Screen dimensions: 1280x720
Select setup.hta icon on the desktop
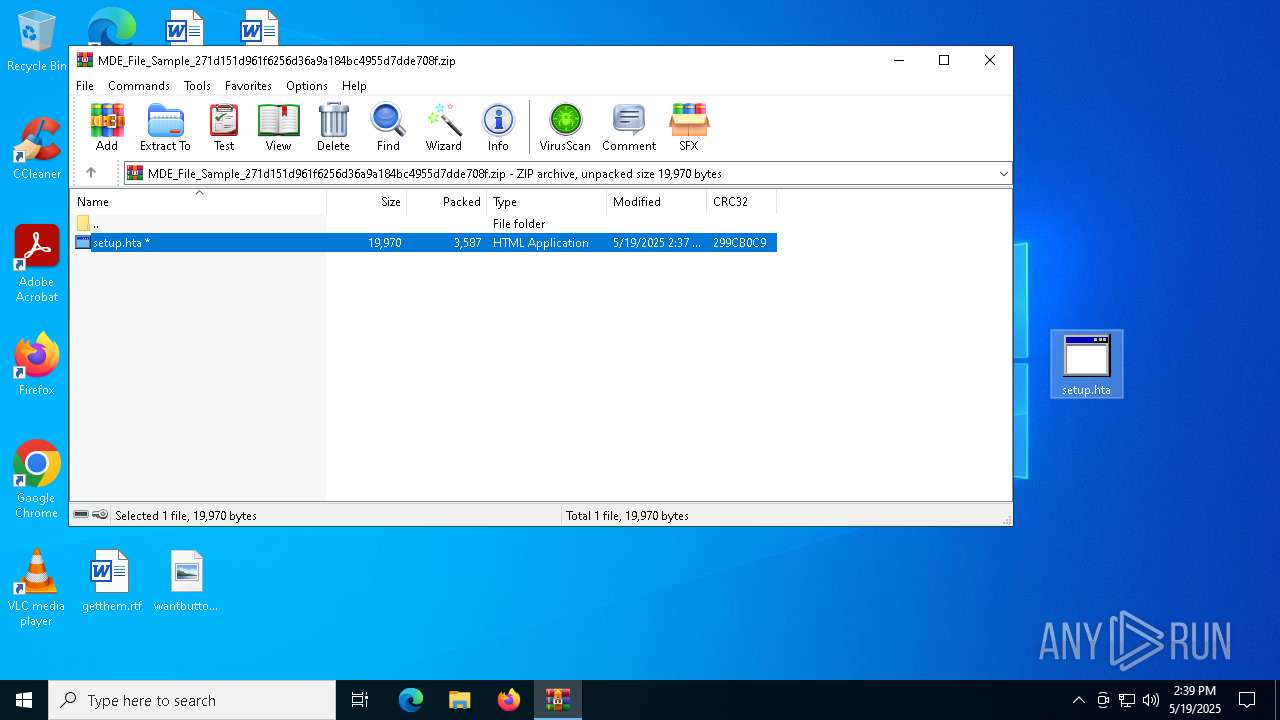pos(1086,364)
